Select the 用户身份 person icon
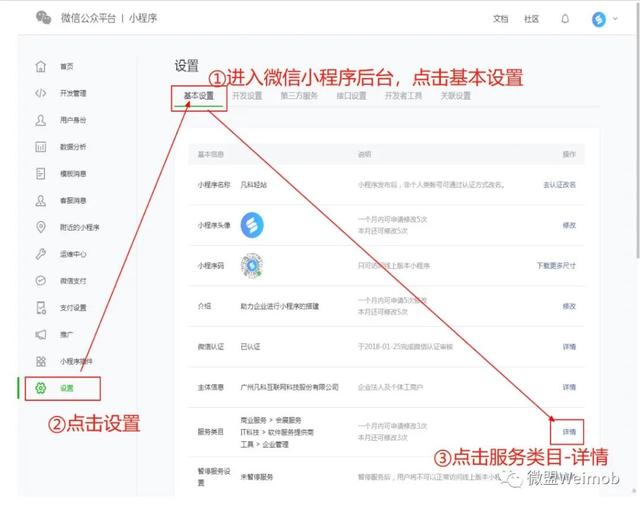 41,120
